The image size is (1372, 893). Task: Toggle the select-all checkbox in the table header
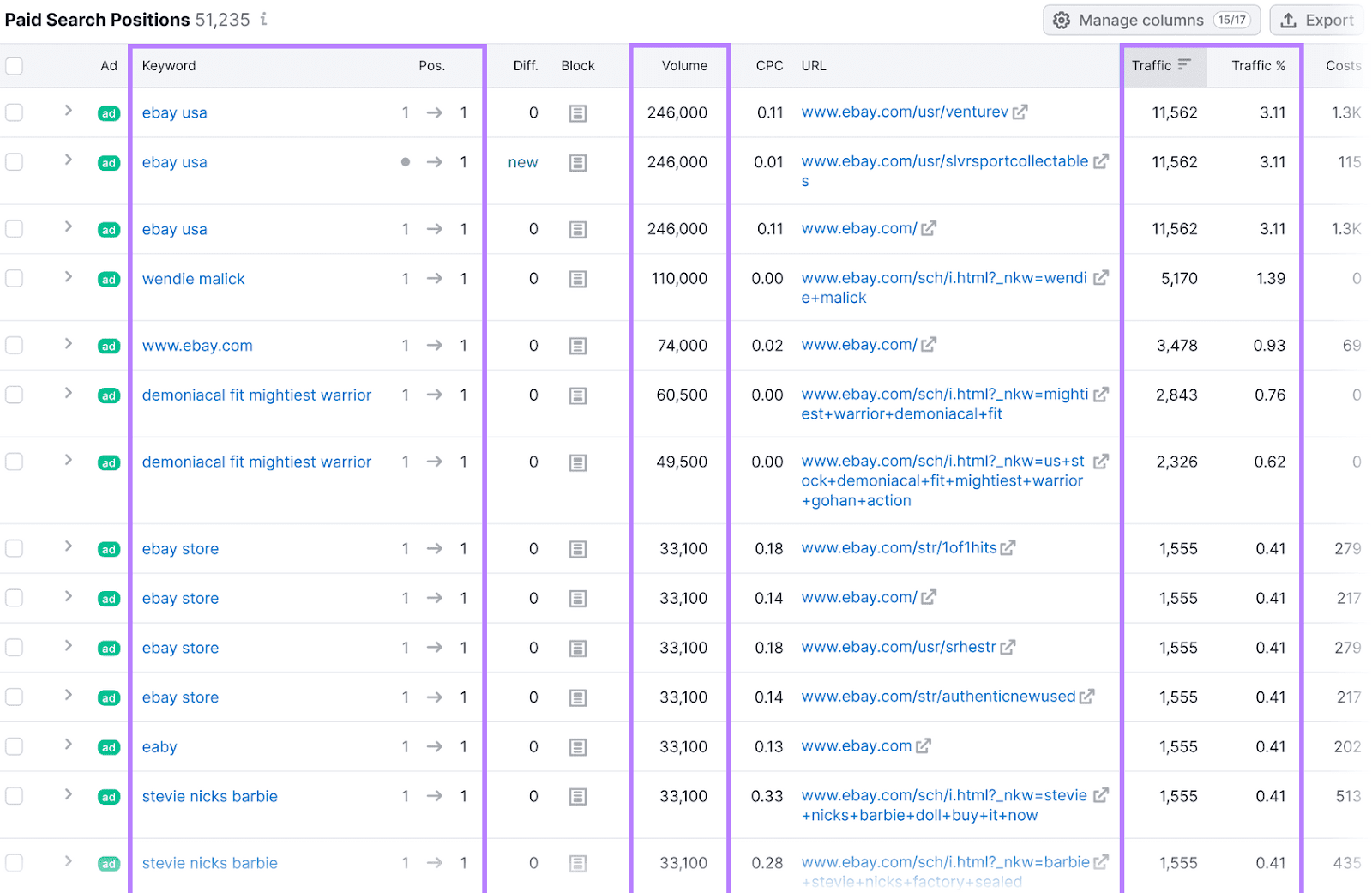coord(15,66)
